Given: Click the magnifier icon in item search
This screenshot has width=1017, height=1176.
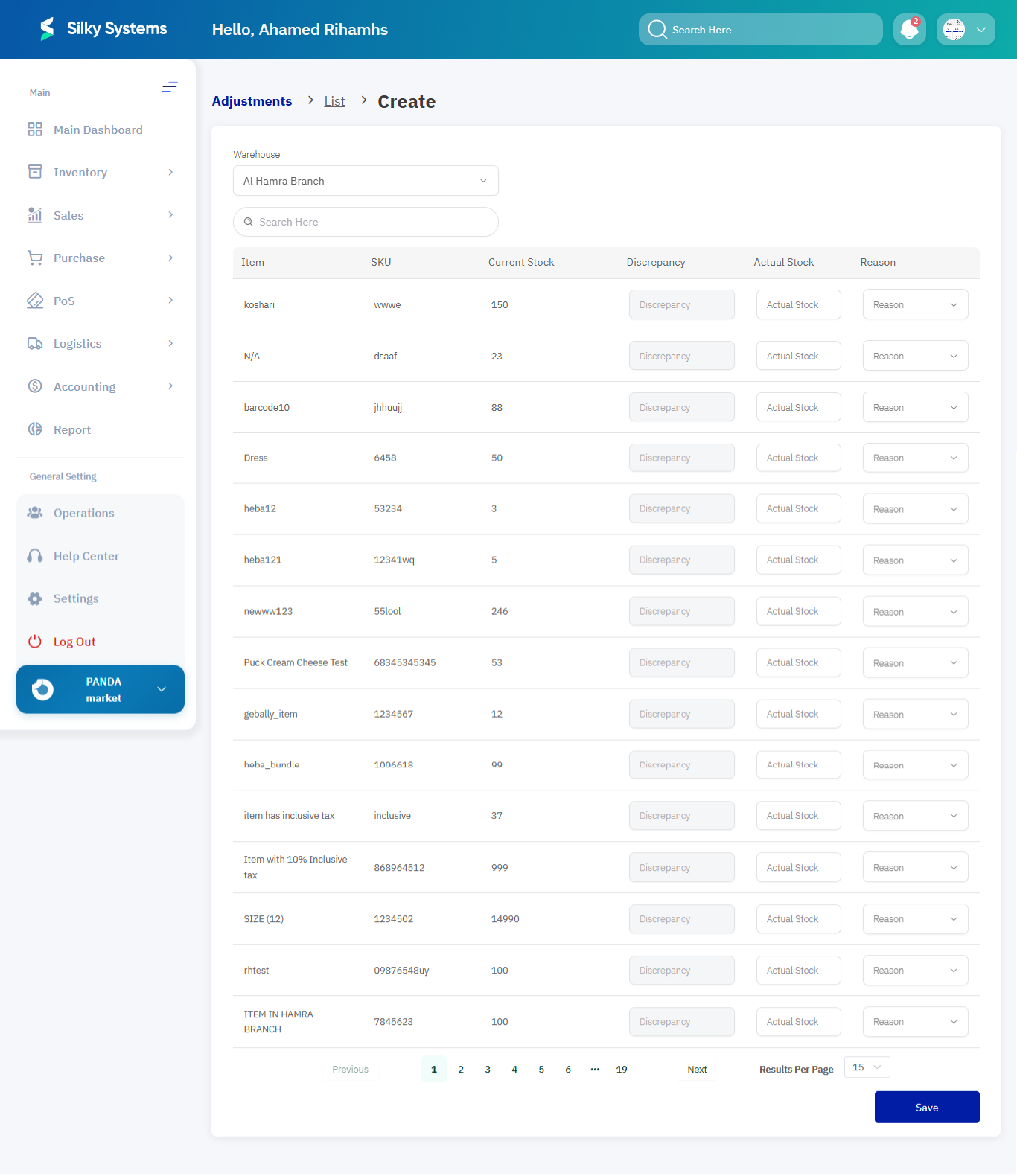Looking at the screenshot, I should point(249,222).
